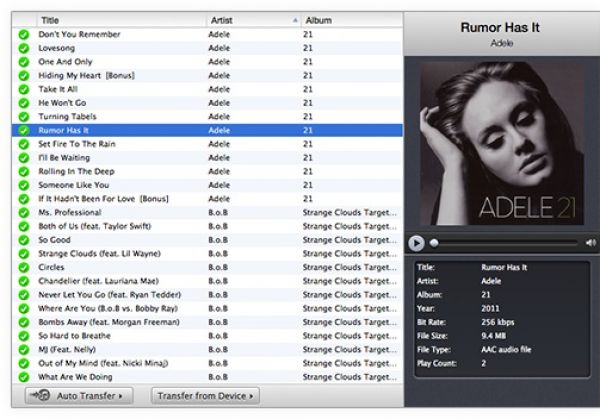The image size is (600, 419).
Task: Open the Auto Transfer menu button
Action: click(x=79, y=396)
